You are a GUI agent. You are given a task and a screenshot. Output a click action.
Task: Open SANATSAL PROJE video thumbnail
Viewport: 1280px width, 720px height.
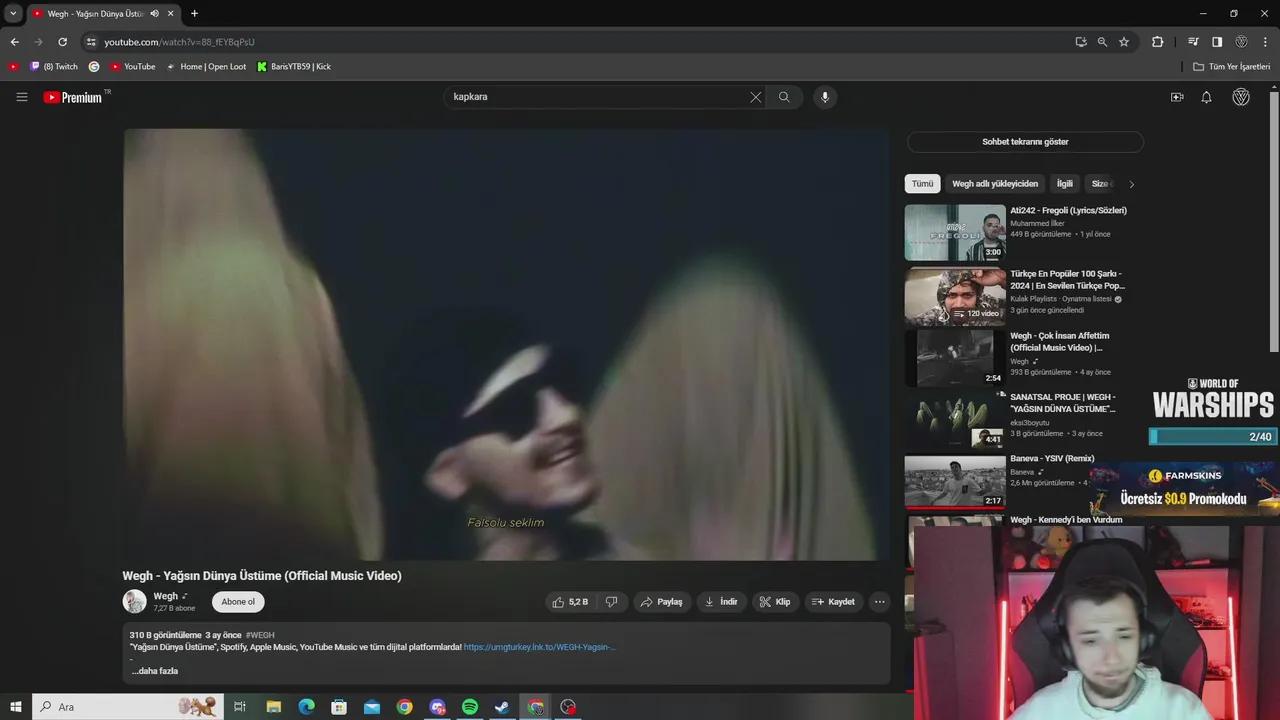click(x=955, y=419)
